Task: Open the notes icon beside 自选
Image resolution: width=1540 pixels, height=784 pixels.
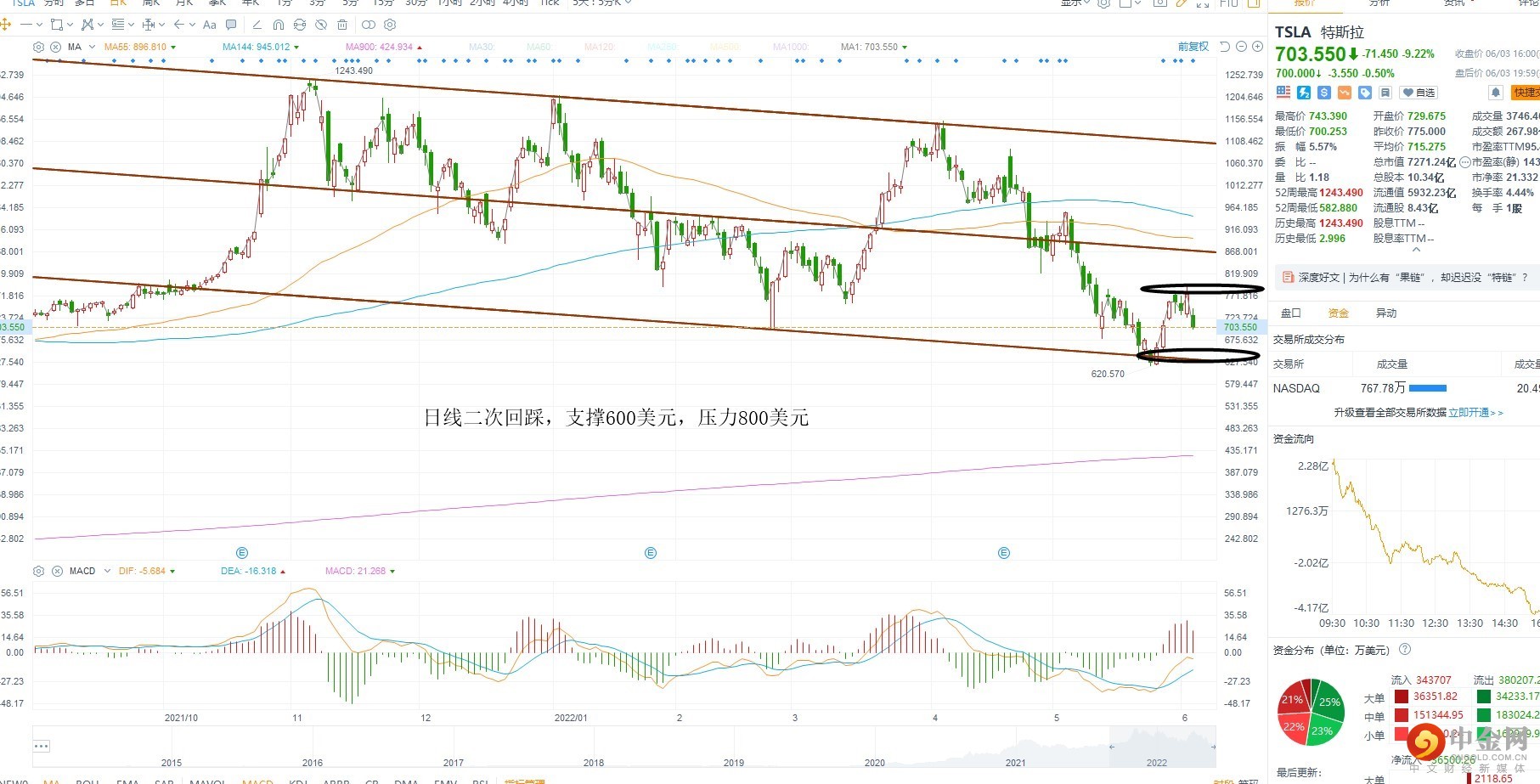Action: click(x=1385, y=93)
